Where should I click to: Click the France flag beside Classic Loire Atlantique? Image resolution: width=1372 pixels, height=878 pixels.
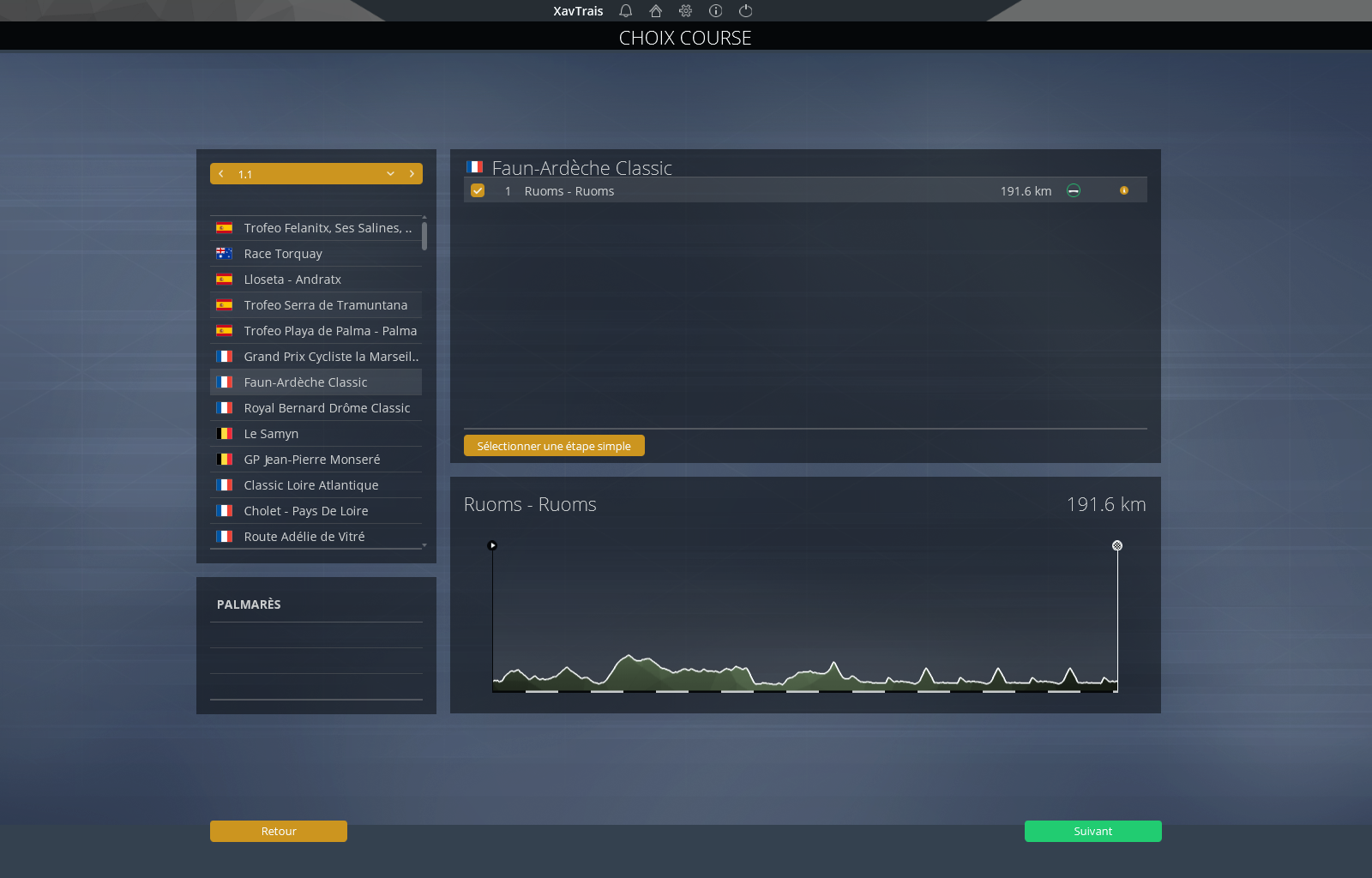click(x=225, y=485)
